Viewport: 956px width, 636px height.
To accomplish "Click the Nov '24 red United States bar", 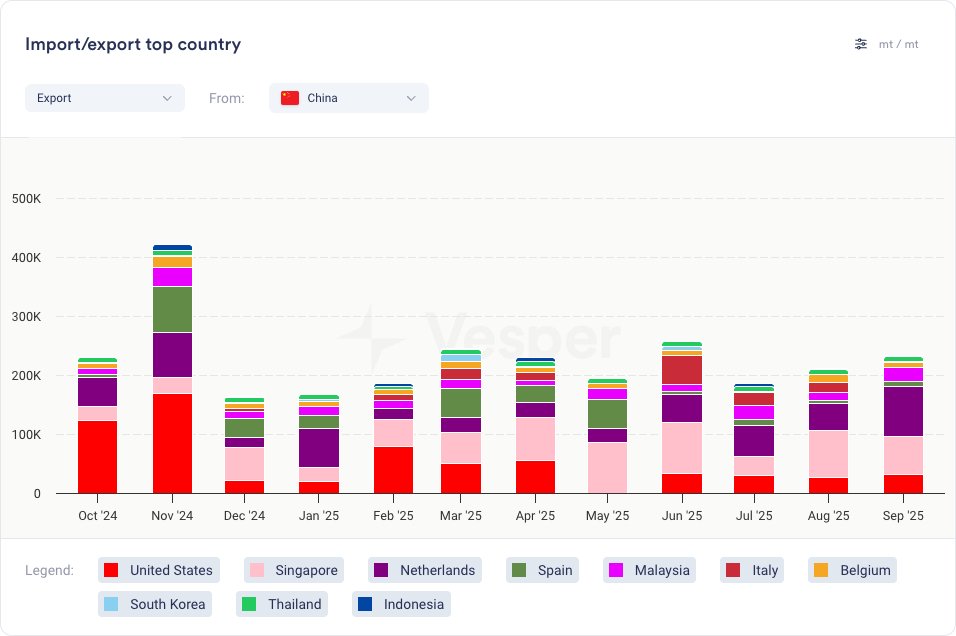I will click(x=172, y=443).
